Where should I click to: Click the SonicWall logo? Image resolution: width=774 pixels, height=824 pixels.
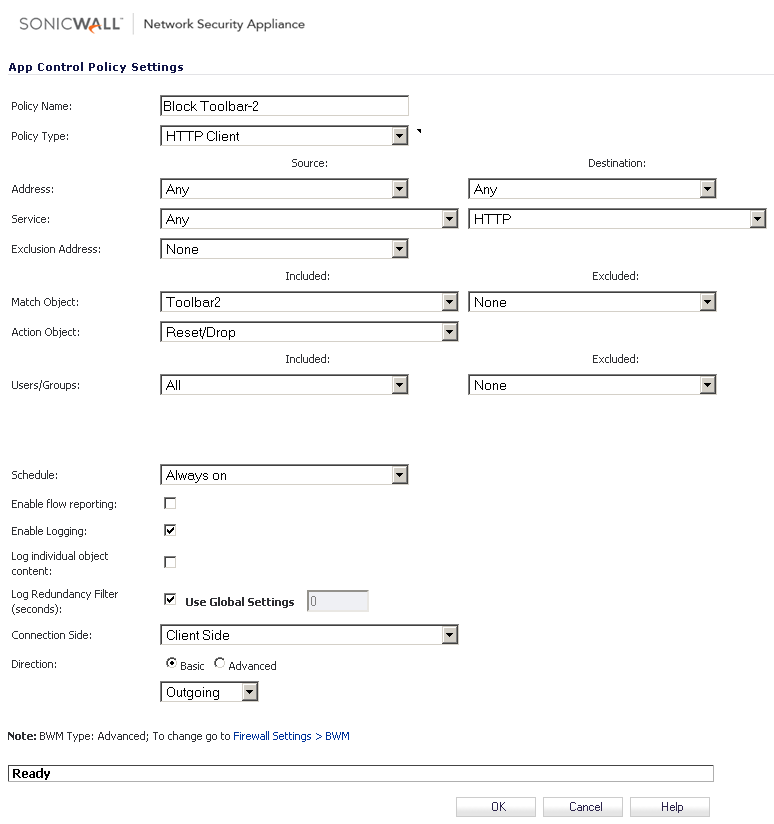point(71,24)
